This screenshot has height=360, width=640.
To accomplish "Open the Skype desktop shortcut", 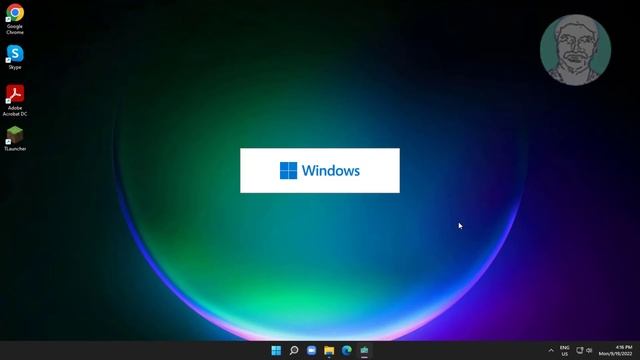I will pos(15,58).
